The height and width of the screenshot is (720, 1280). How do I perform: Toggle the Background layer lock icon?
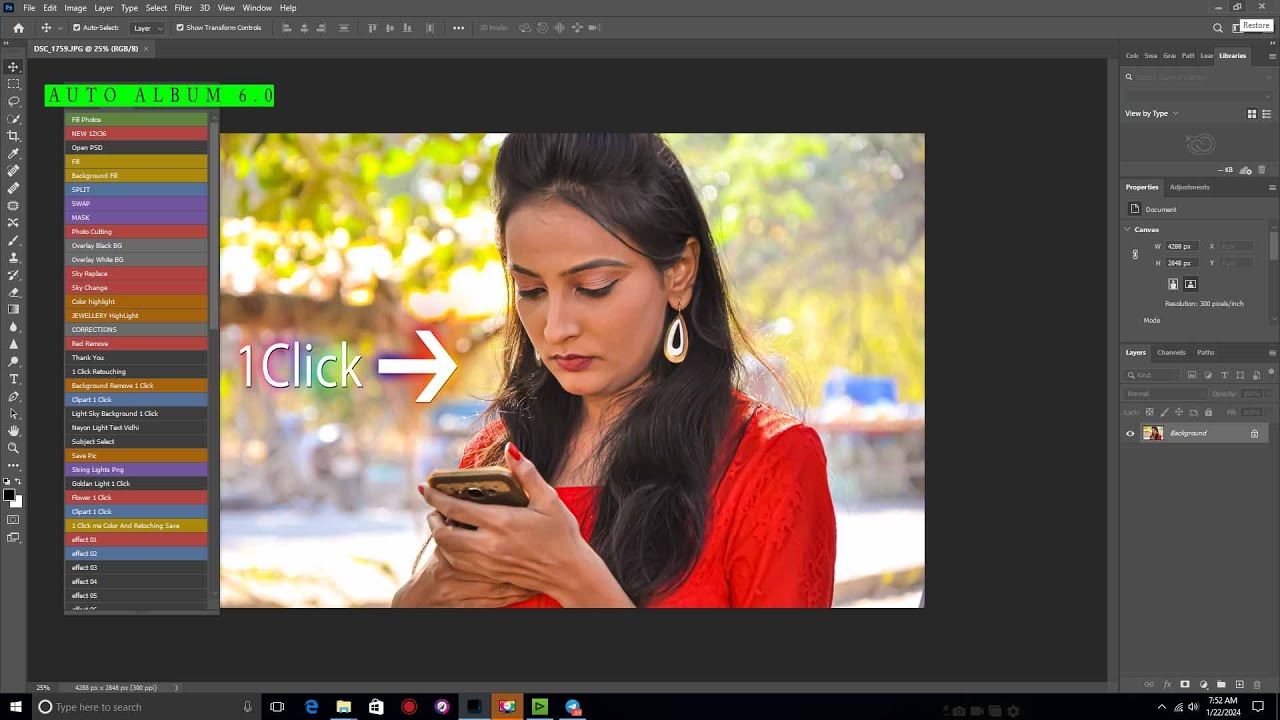[x=1254, y=433]
